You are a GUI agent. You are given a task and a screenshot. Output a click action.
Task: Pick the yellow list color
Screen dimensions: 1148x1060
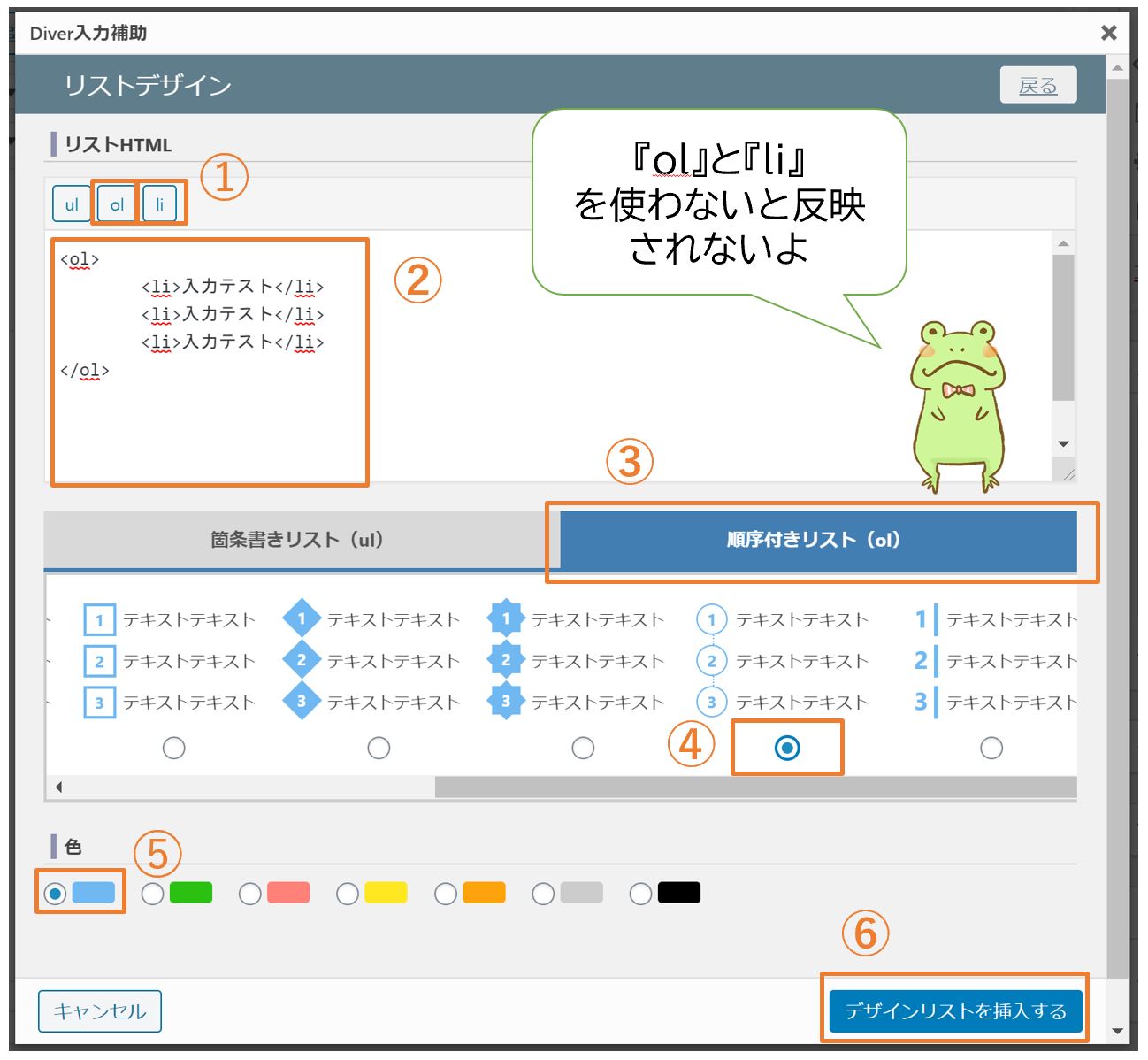pyautogui.click(x=348, y=894)
